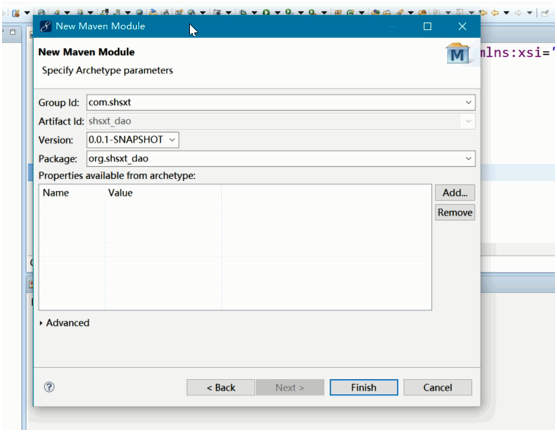Close the New Maven Module dialog
The height and width of the screenshot is (432, 557).
tap(462, 26)
